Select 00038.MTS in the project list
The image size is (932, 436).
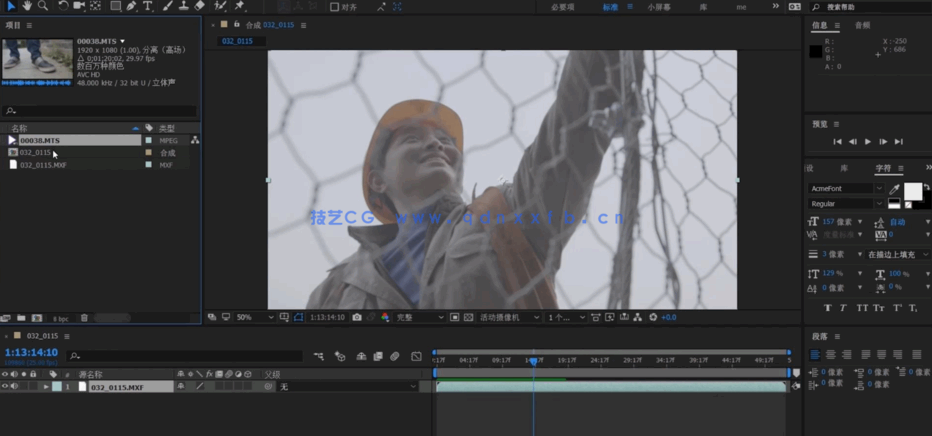[40, 141]
